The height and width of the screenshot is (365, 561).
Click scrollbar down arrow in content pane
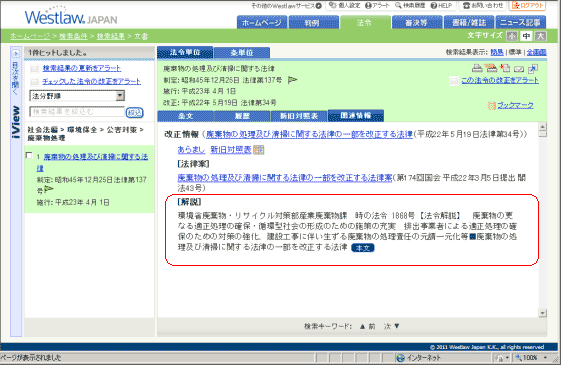[x=543, y=313]
